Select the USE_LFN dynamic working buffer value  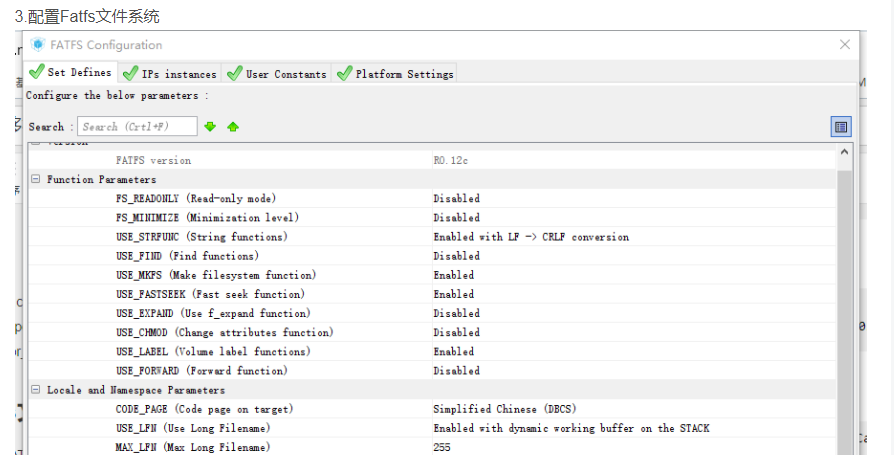coord(571,428)
